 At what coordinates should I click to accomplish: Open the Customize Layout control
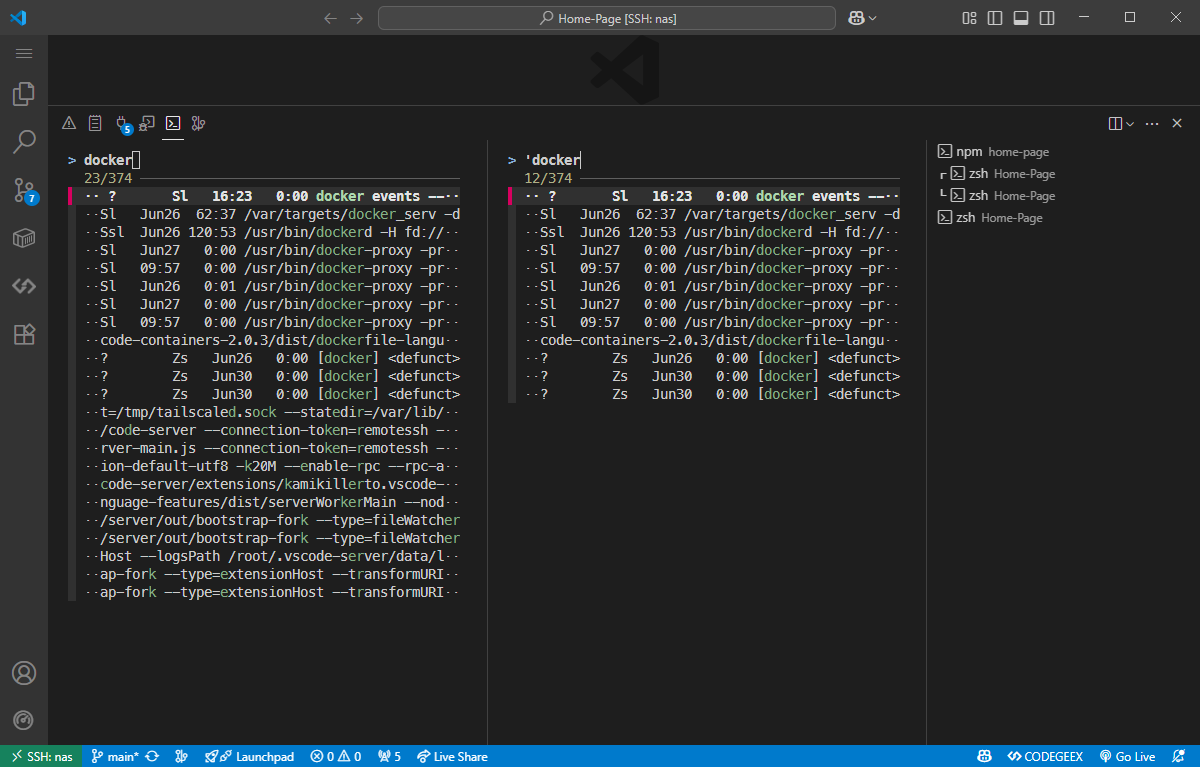point(969,18)
